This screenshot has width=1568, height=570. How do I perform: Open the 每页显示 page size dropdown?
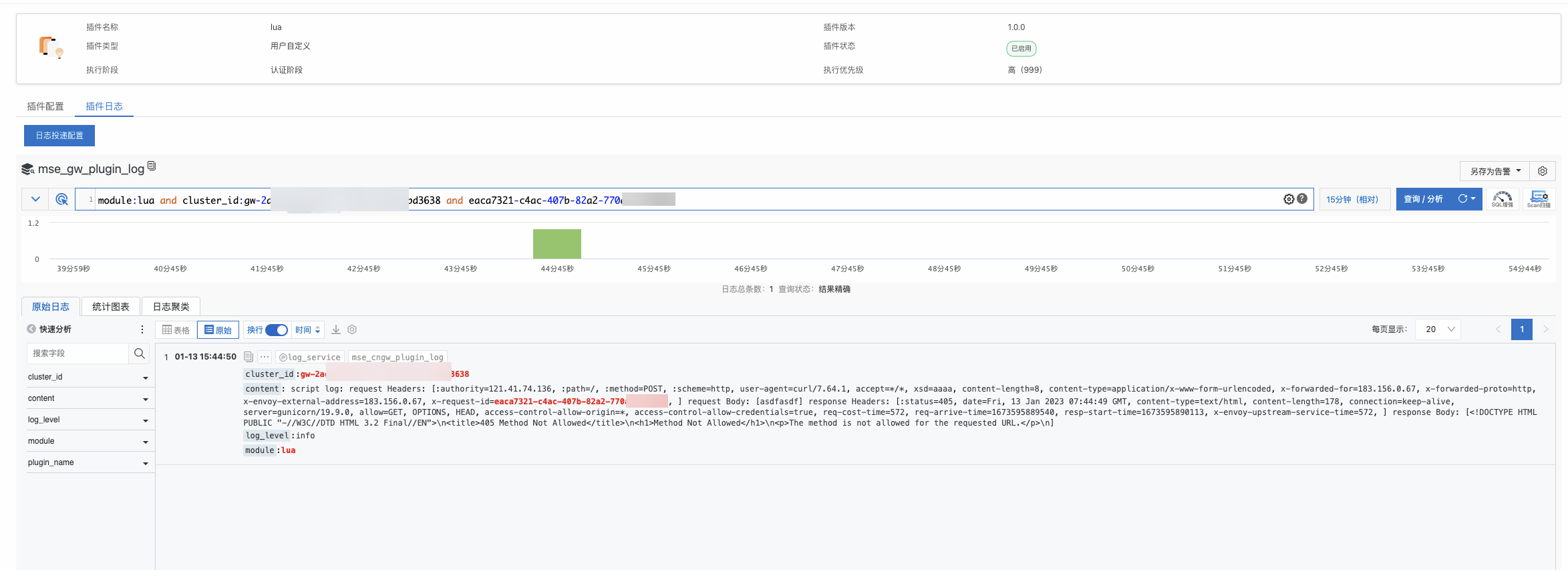point(1438,329)
